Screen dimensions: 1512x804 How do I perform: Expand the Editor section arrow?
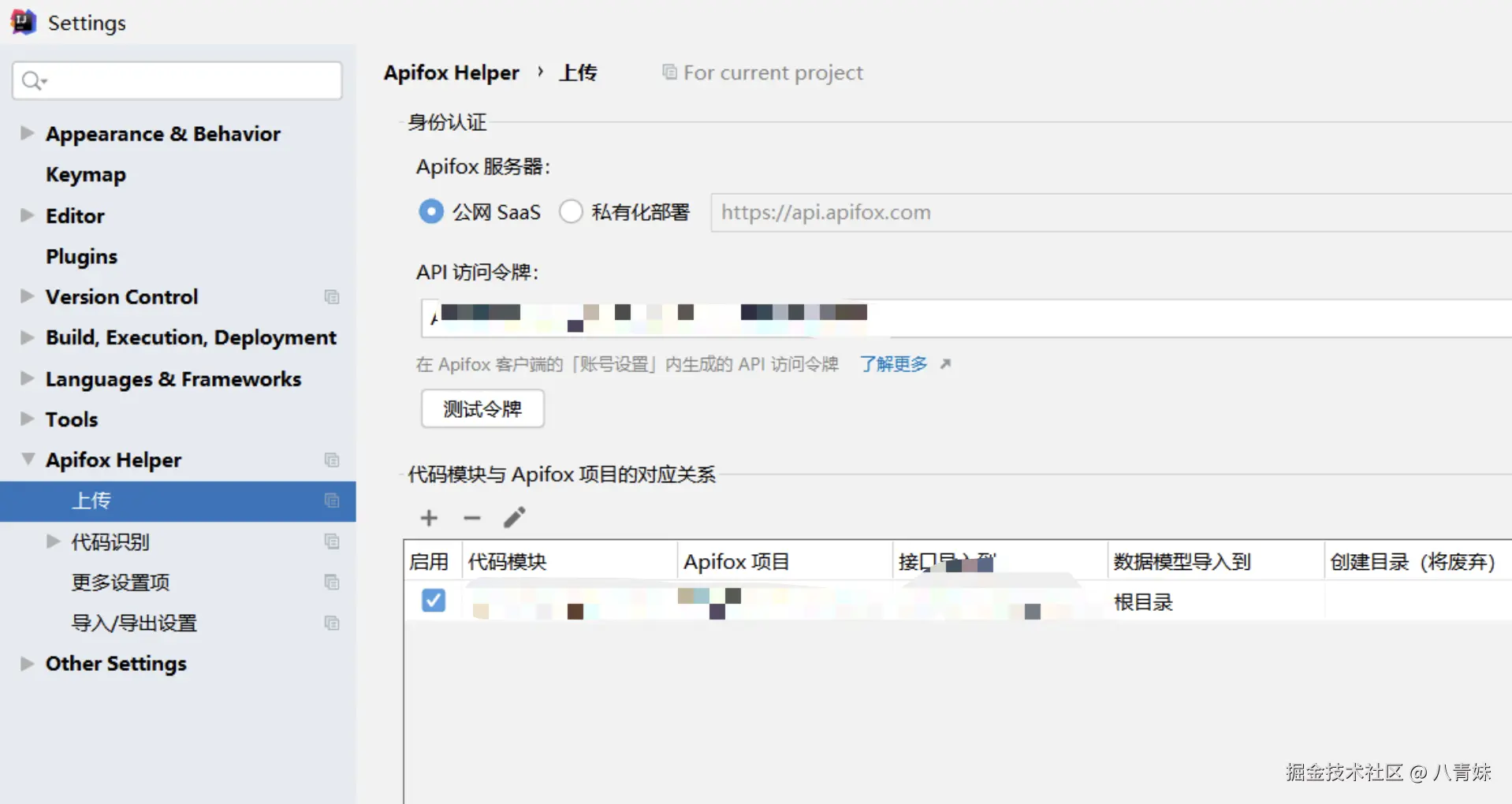28,215
